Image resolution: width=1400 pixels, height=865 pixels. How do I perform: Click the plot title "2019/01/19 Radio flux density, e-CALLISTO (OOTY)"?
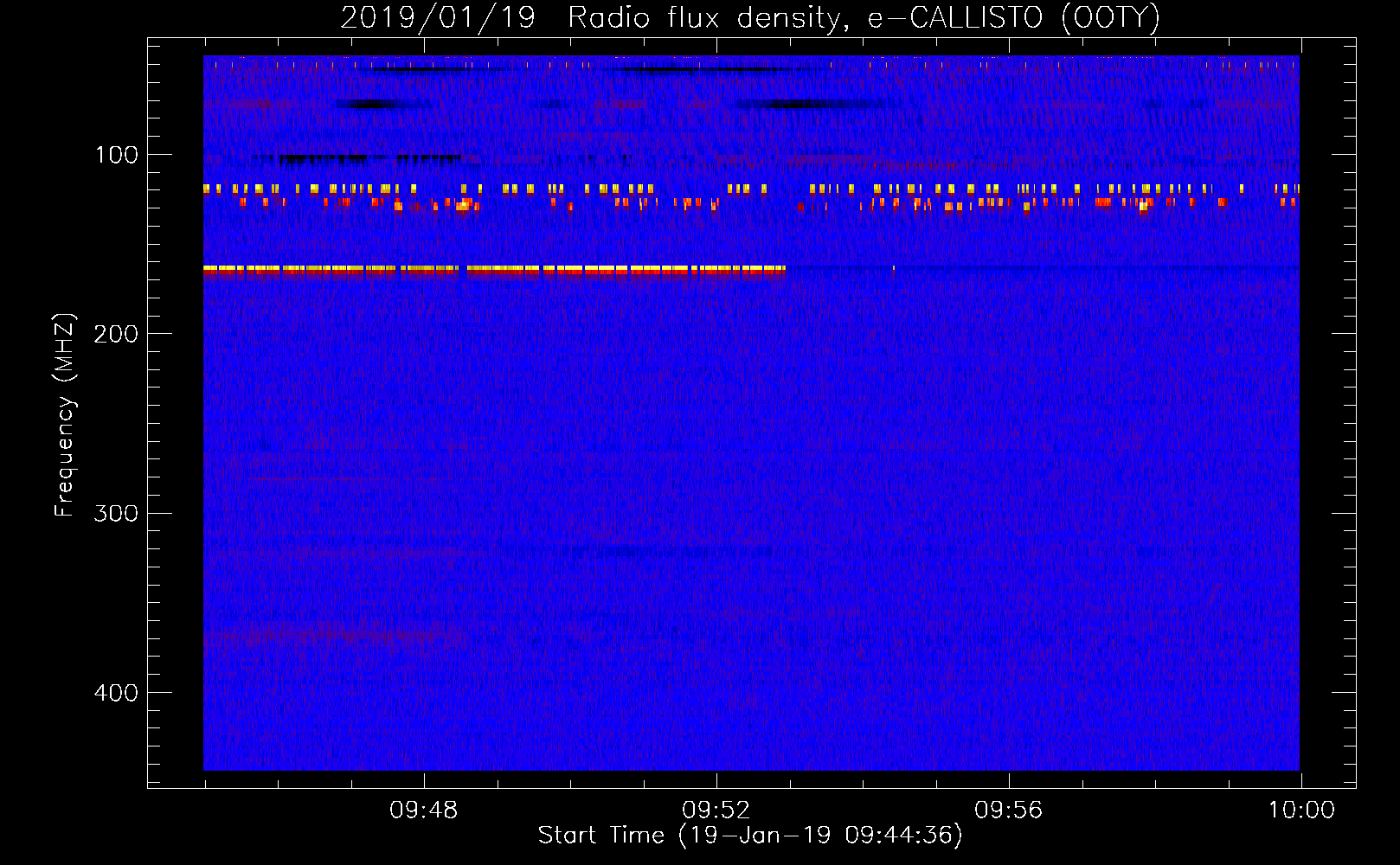(750, 17)
